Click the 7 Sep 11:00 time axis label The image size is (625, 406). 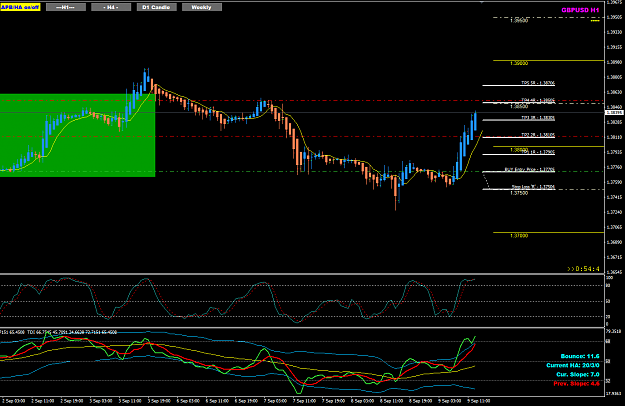304,401
